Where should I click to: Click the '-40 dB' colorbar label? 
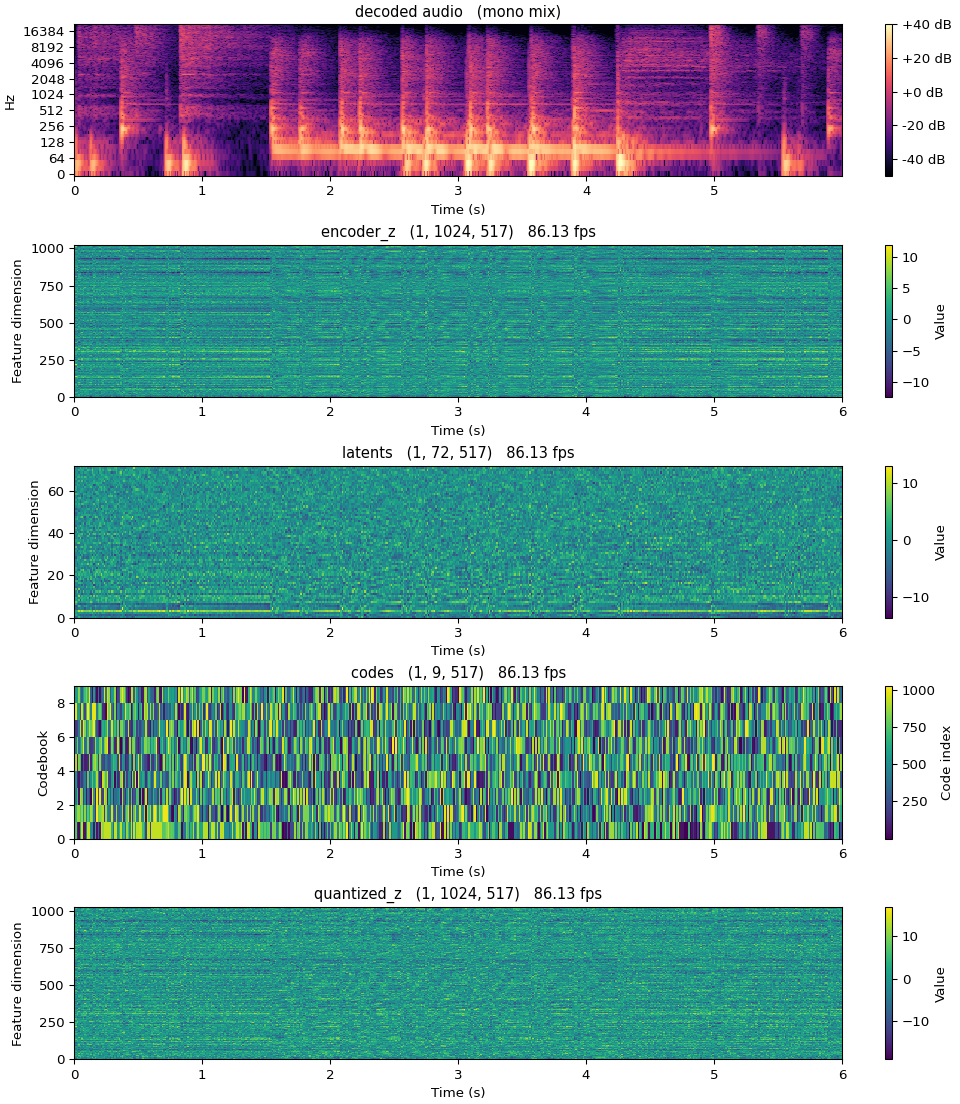click(923, 160)
